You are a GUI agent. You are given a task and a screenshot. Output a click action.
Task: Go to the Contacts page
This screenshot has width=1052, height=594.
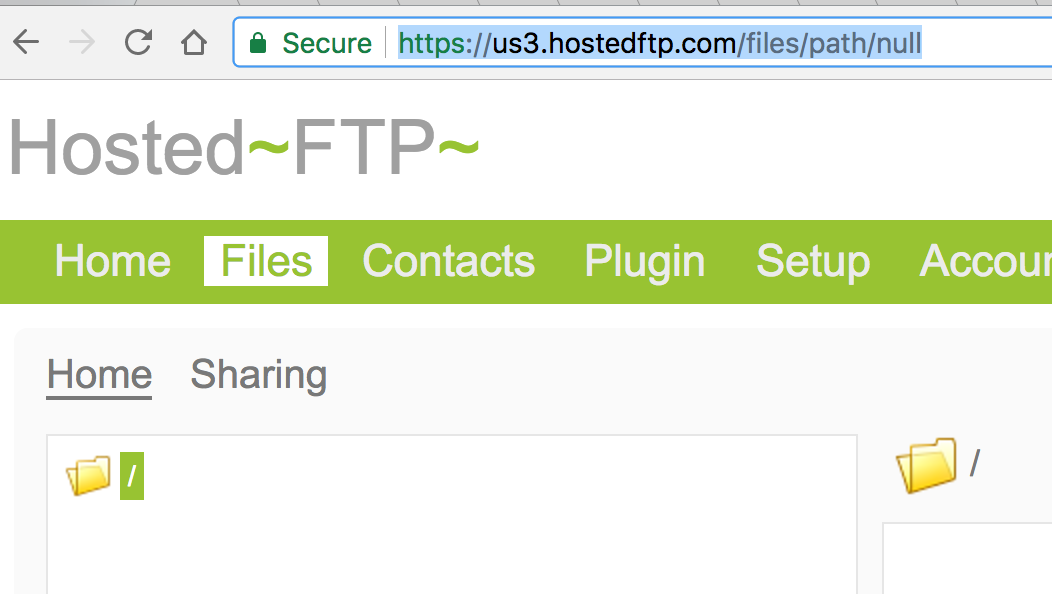tap(448, 261)
